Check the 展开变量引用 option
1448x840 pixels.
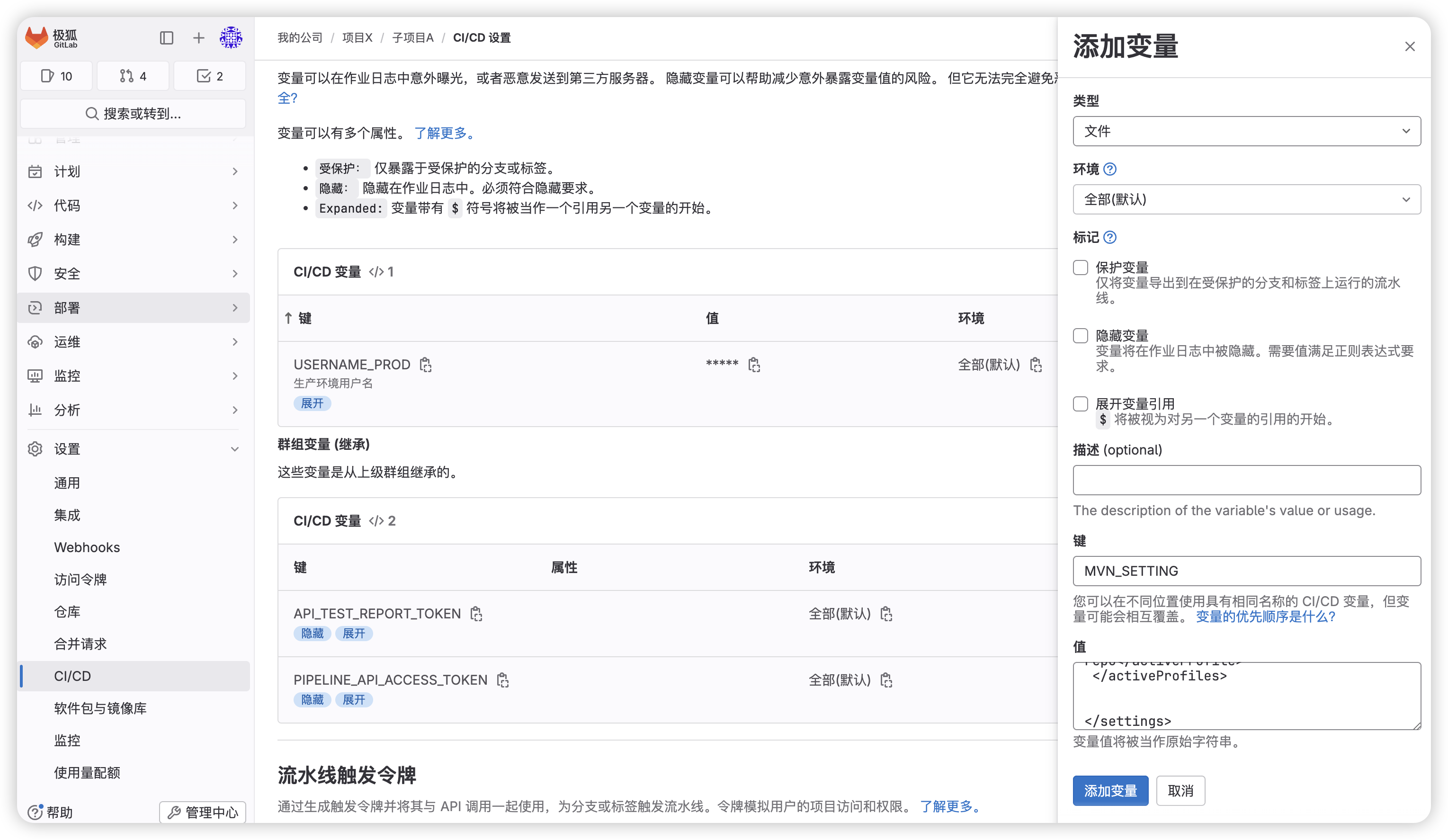click(x=1080, y=404)
